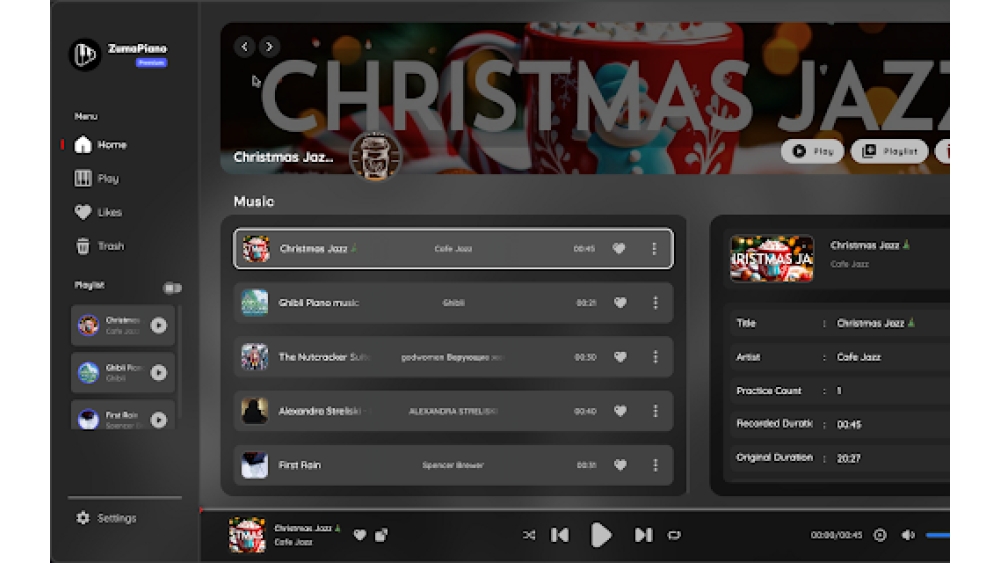
Task: Expand the menu for Alexandra Streliski row
Action: [x=655, y=411]
